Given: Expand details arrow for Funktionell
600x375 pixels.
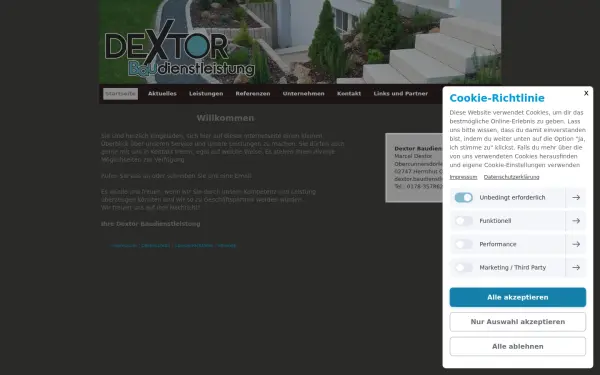Looking at the screenshot, I should pyautogui.click(x=576, y=221).
